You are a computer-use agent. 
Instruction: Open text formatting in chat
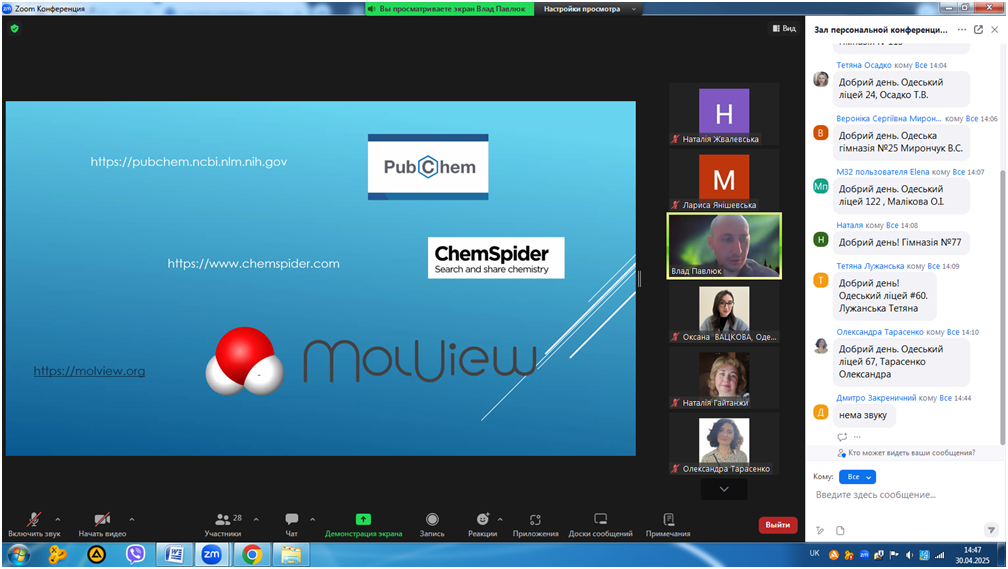[x=820, y=530]
